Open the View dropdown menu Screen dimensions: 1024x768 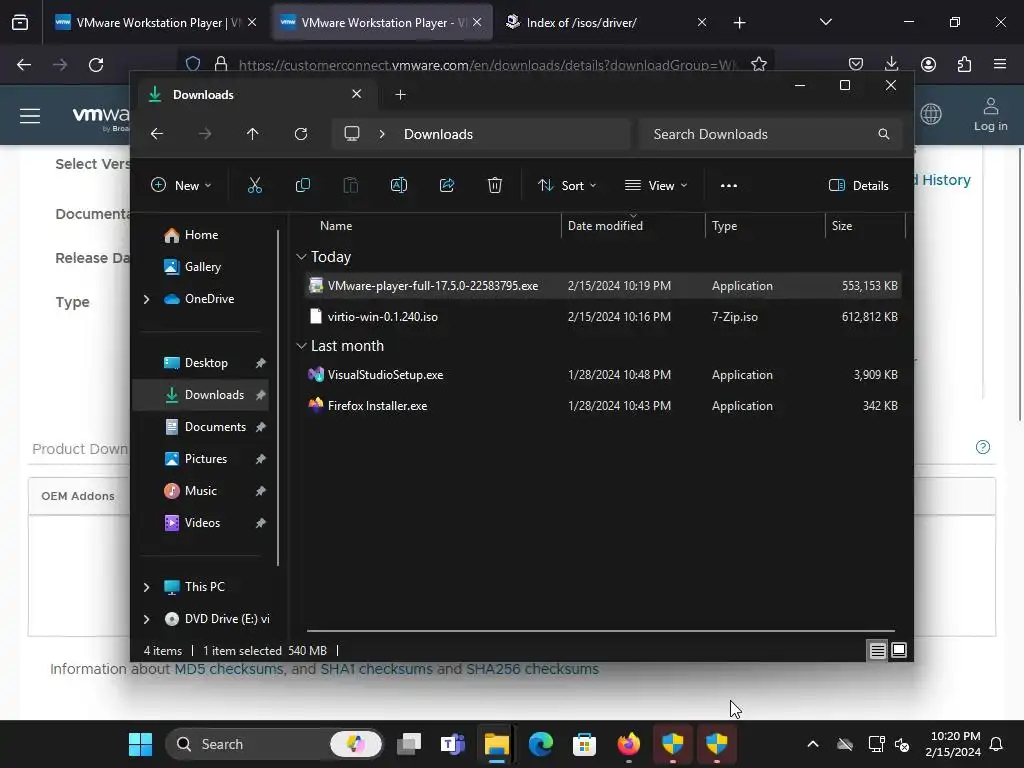tap(656, 185)
